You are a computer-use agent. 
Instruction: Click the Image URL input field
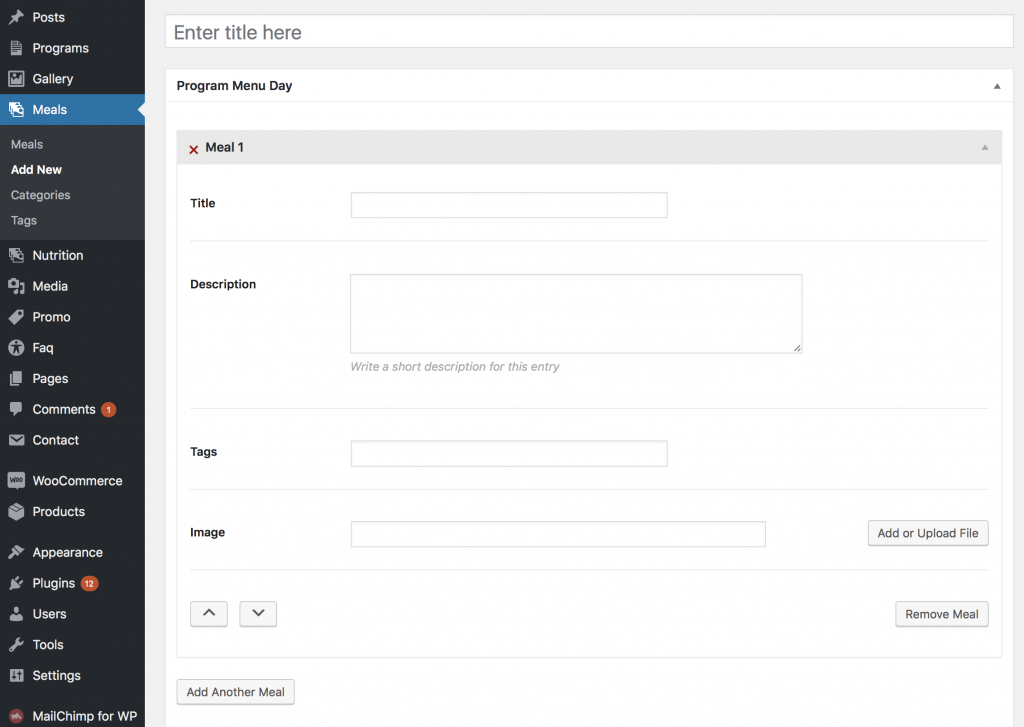tap(558, 534)
